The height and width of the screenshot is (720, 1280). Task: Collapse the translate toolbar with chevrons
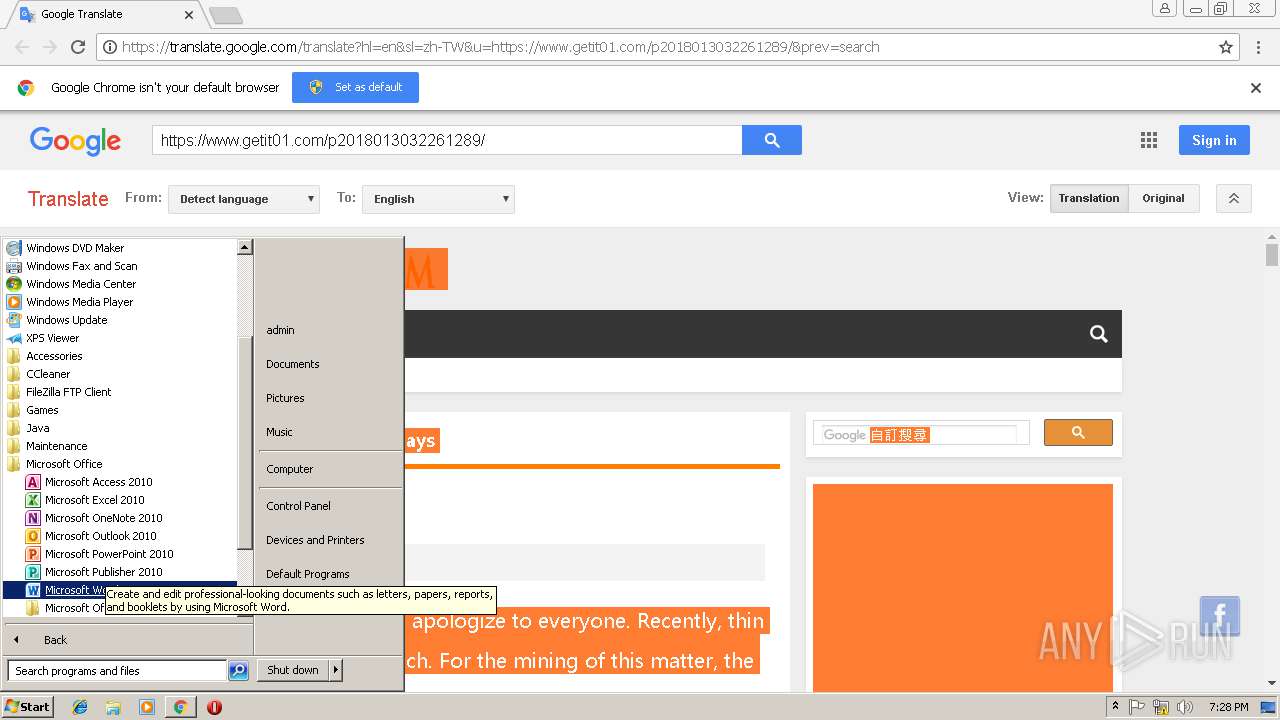[1234, 199]
